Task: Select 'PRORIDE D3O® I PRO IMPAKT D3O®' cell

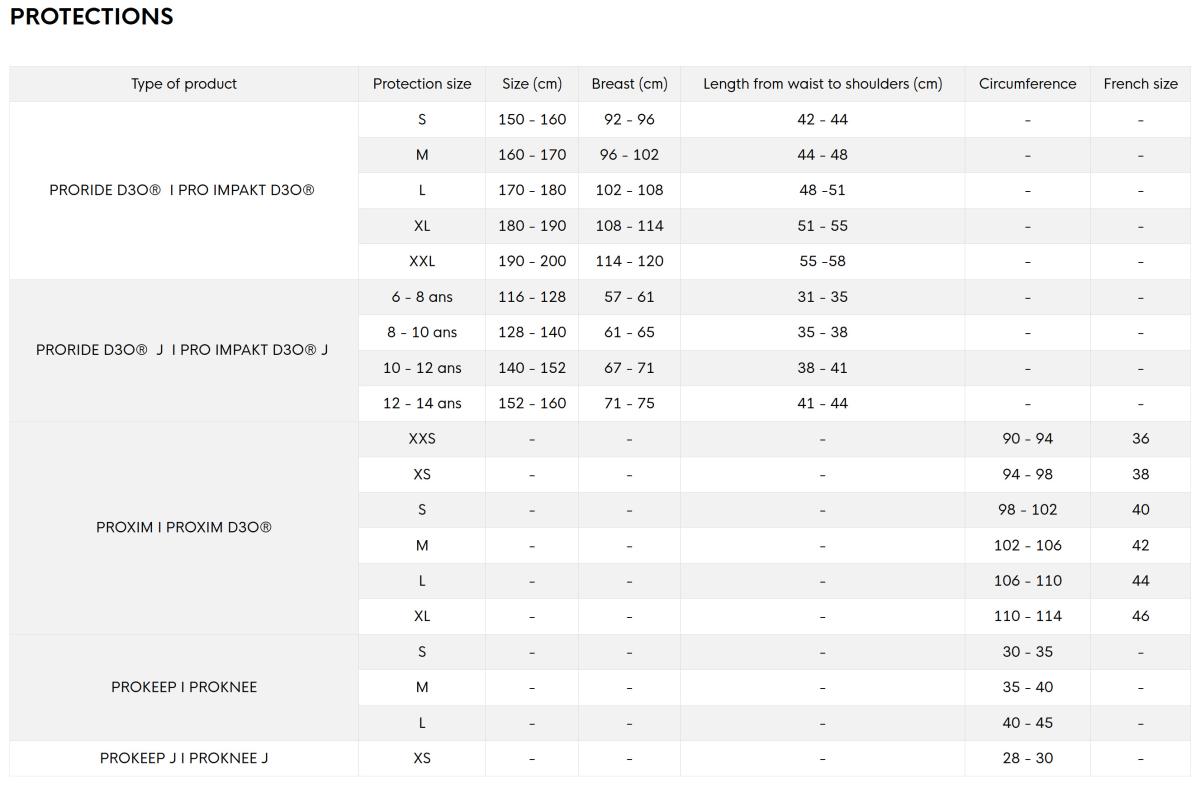Action: [x=184, y=190]
